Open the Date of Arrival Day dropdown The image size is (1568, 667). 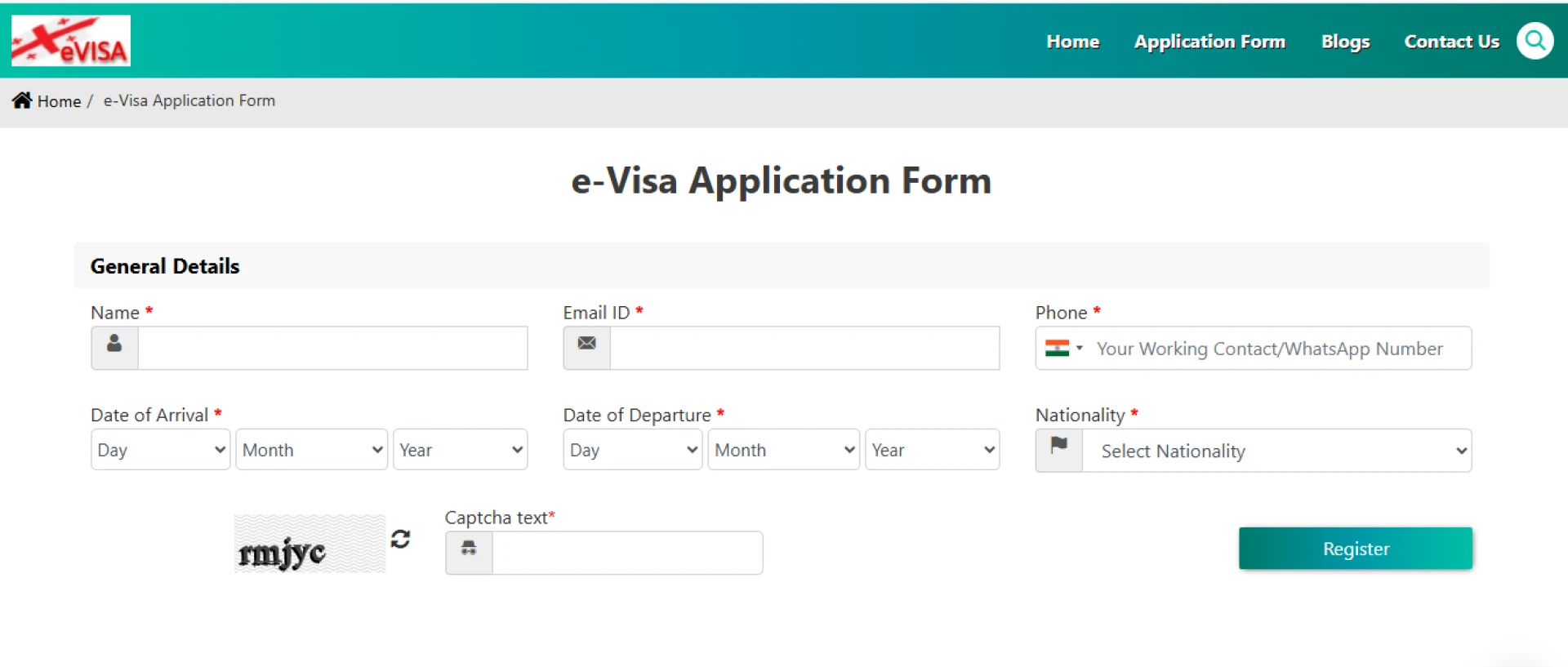pyautogui.click(x=160, y=449)
